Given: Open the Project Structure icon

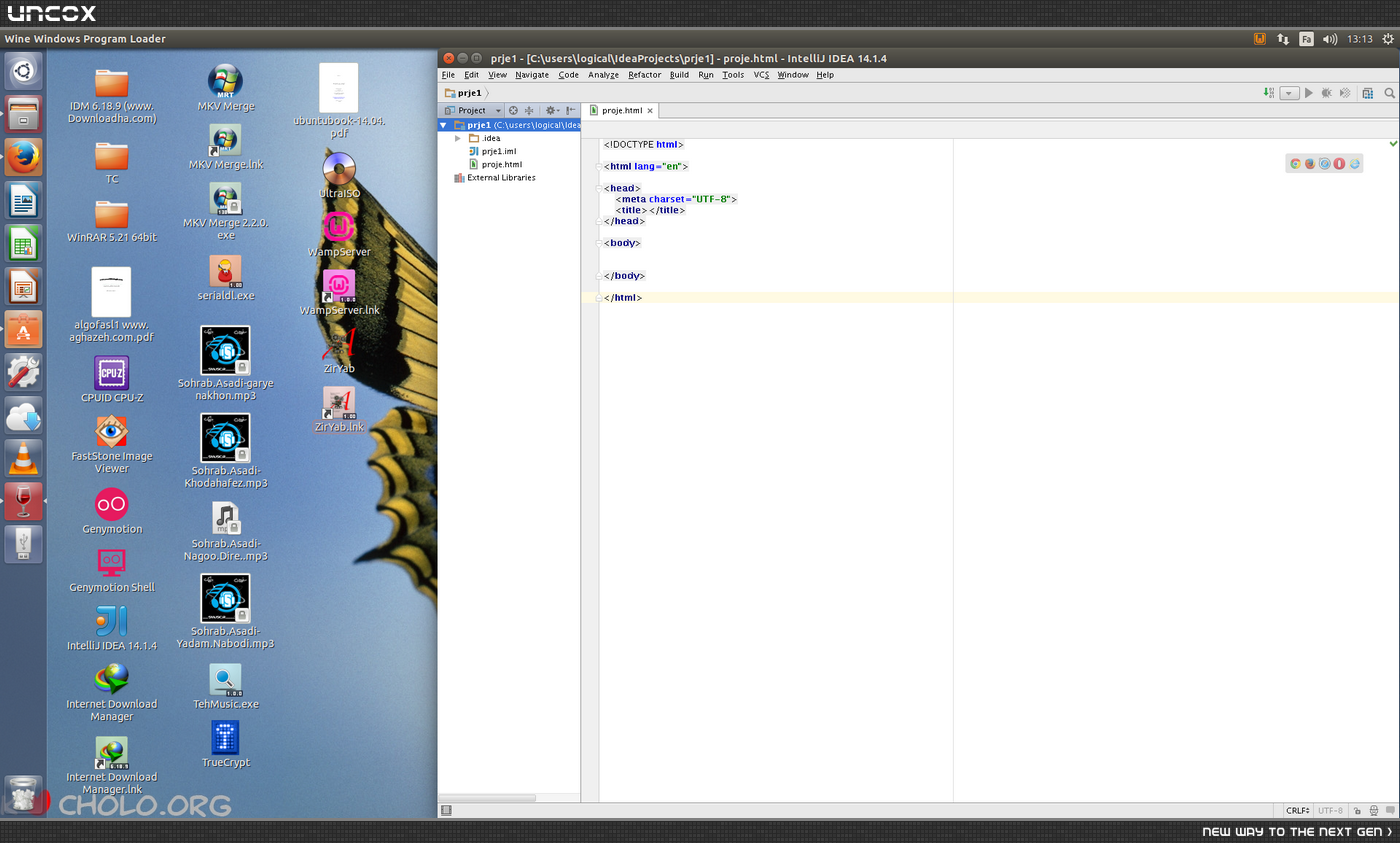Looking at the screenshot, I should pyautogui.click(x=1368, y=93).
